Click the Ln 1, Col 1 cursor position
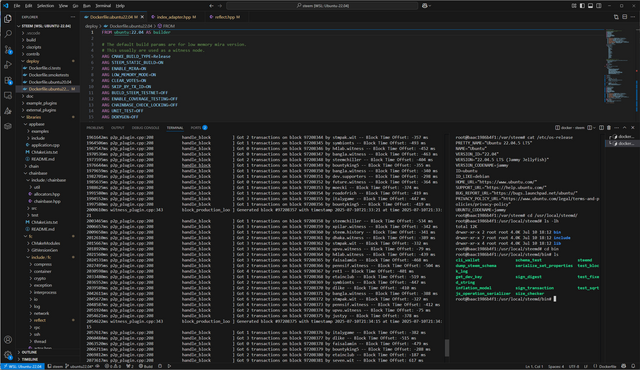The width and height of the screenshot is (640, 370). point(534,366)
